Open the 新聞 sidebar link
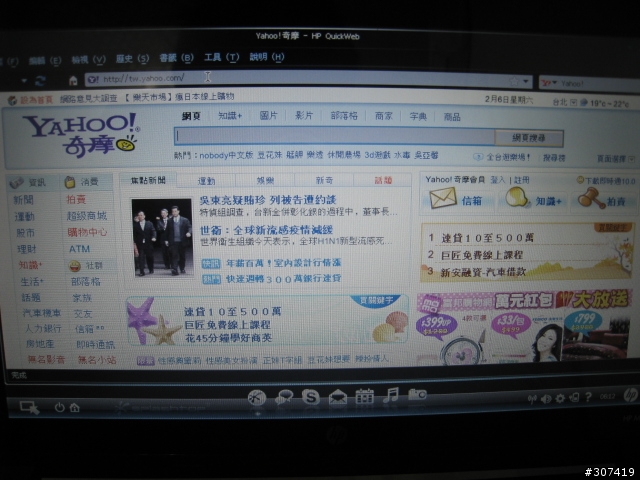Image resolution: width=640 pixels, height=480 pixels. click(x=24, y=200)
